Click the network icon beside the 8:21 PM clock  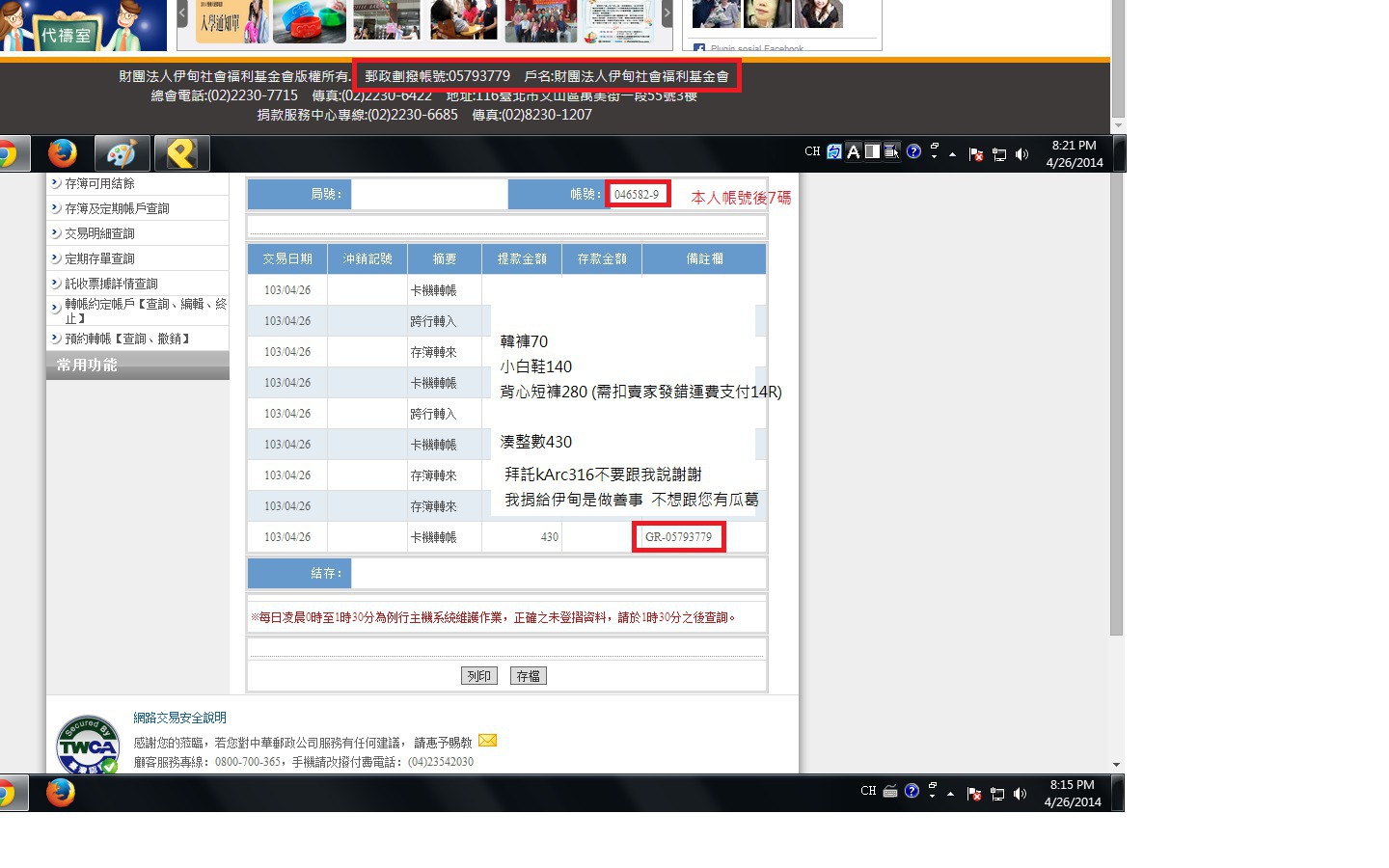tap(998, 154)
